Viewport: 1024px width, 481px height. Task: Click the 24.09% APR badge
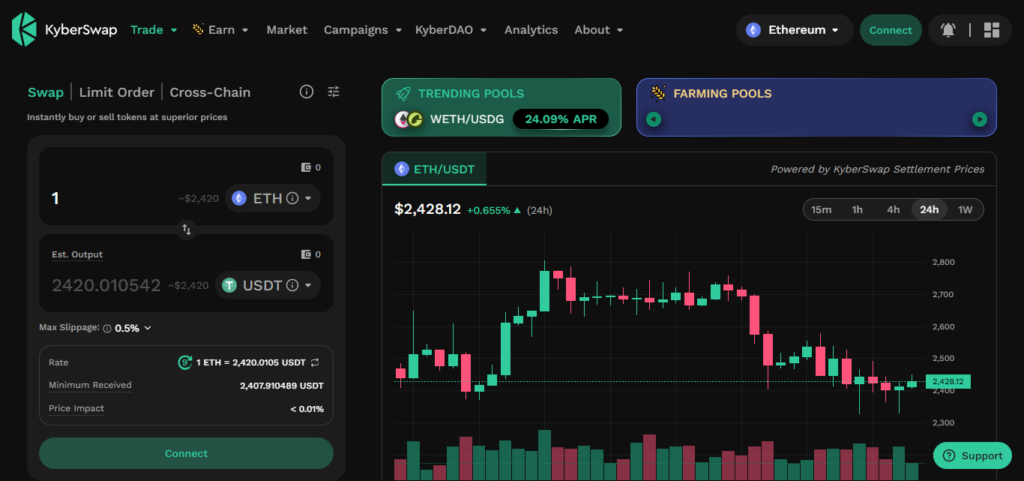tap(560, 119)
